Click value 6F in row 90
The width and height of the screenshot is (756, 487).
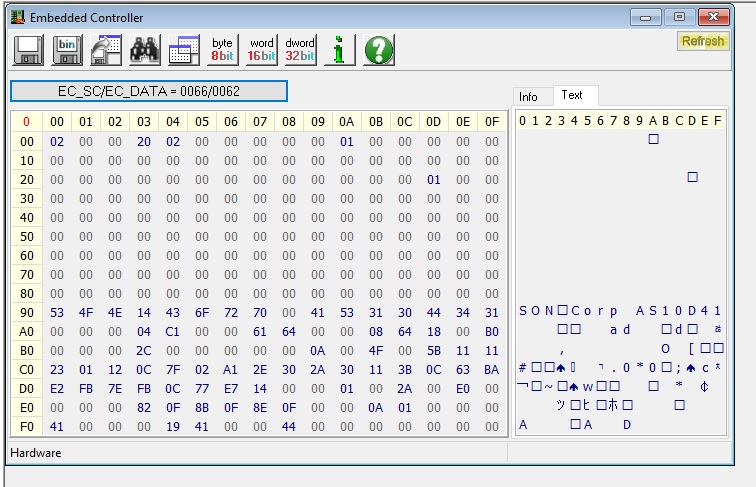click(202, 312)
